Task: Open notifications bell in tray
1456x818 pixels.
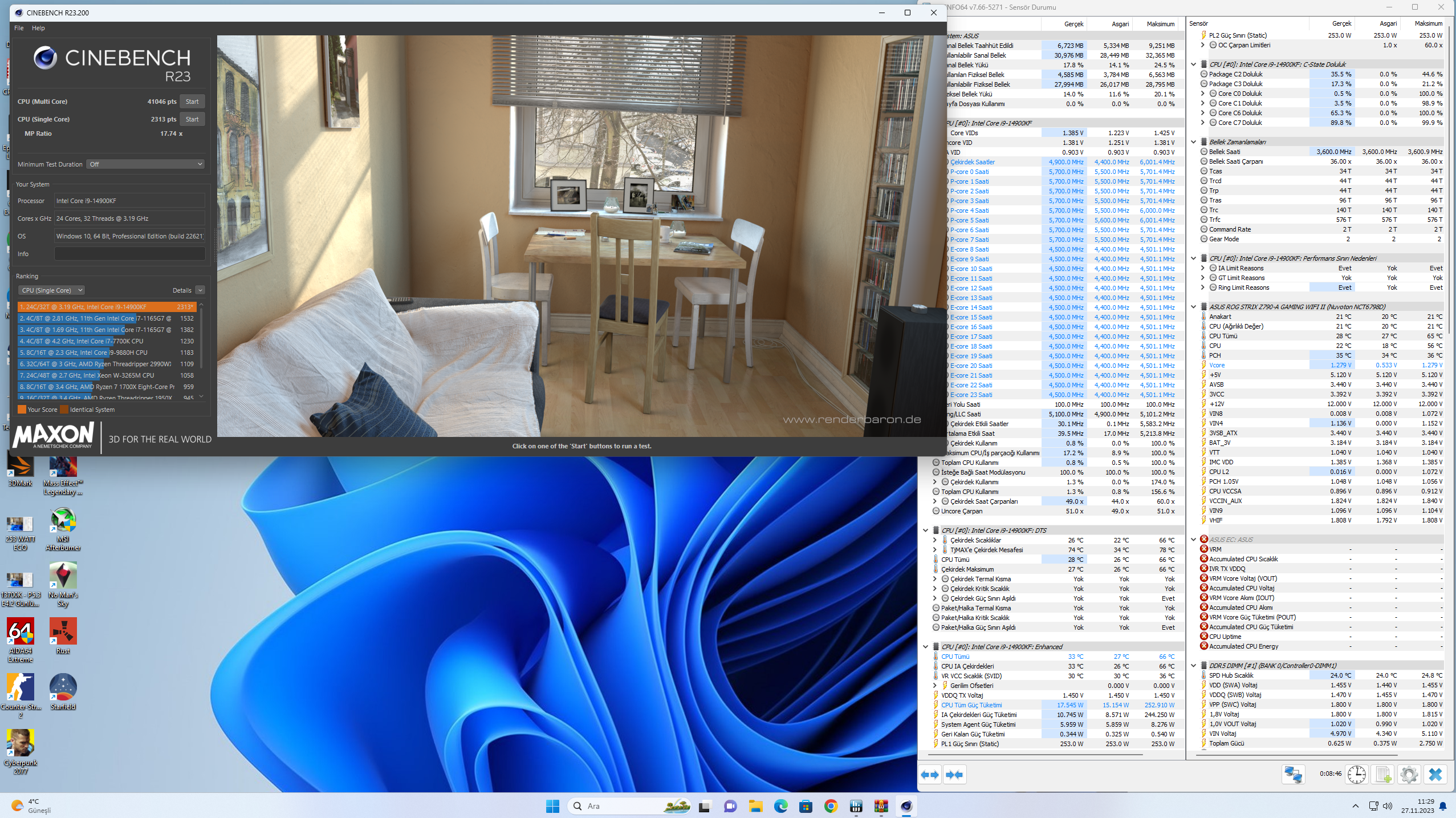Action: 1443,806
